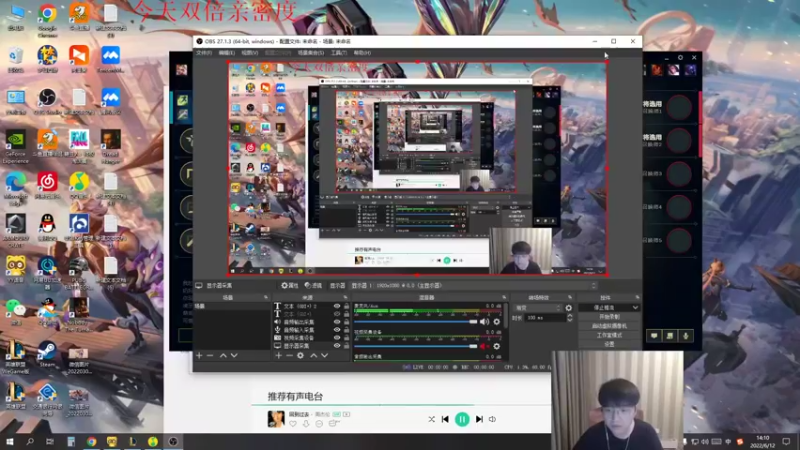
Task: Open the Scene Collection menu in OBS
Action: coord(310,53)
